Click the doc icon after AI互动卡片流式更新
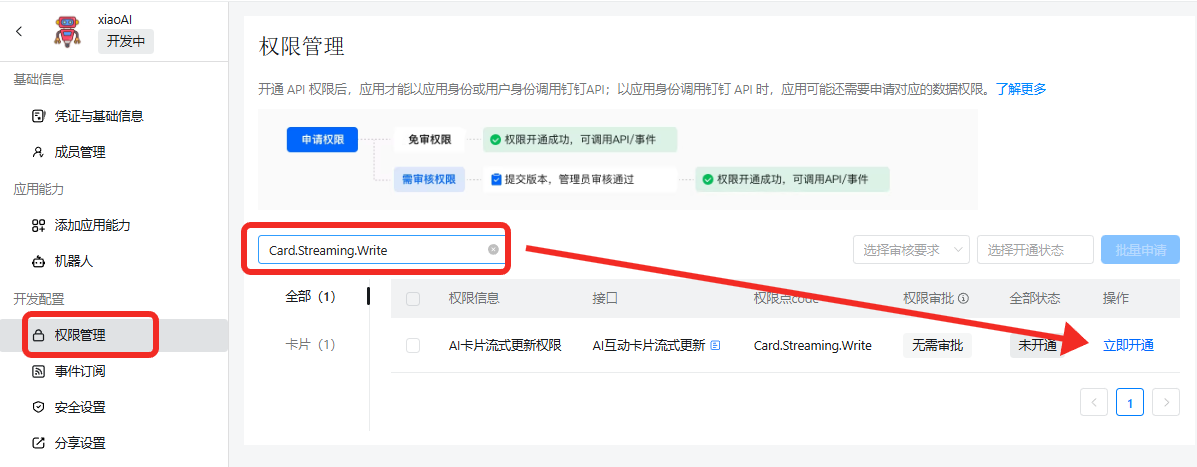The width and height of the screenshot is (1197, 467). (715, 346)
